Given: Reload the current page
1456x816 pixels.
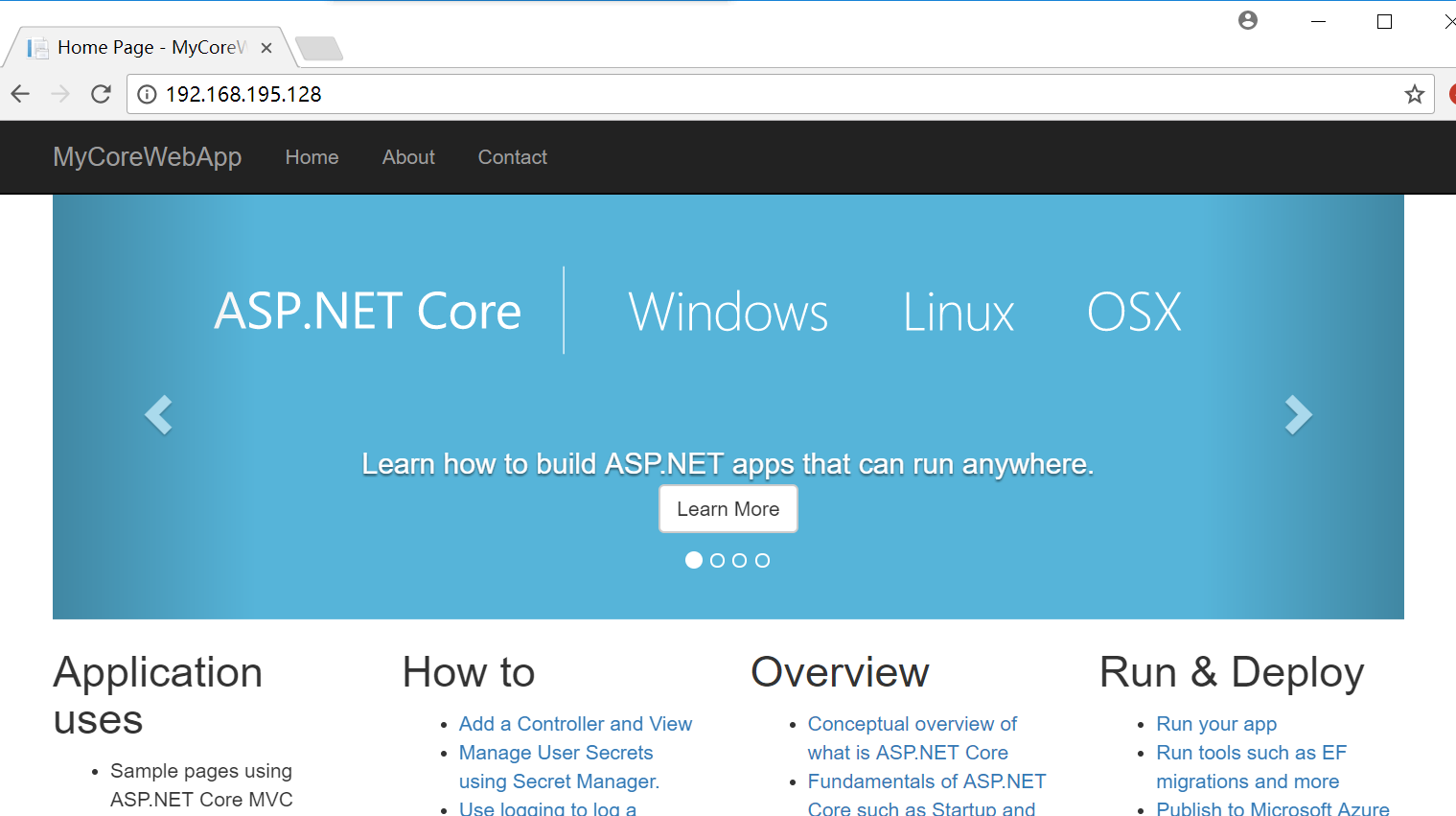Looking at the screenshot, I should (101, 94).
